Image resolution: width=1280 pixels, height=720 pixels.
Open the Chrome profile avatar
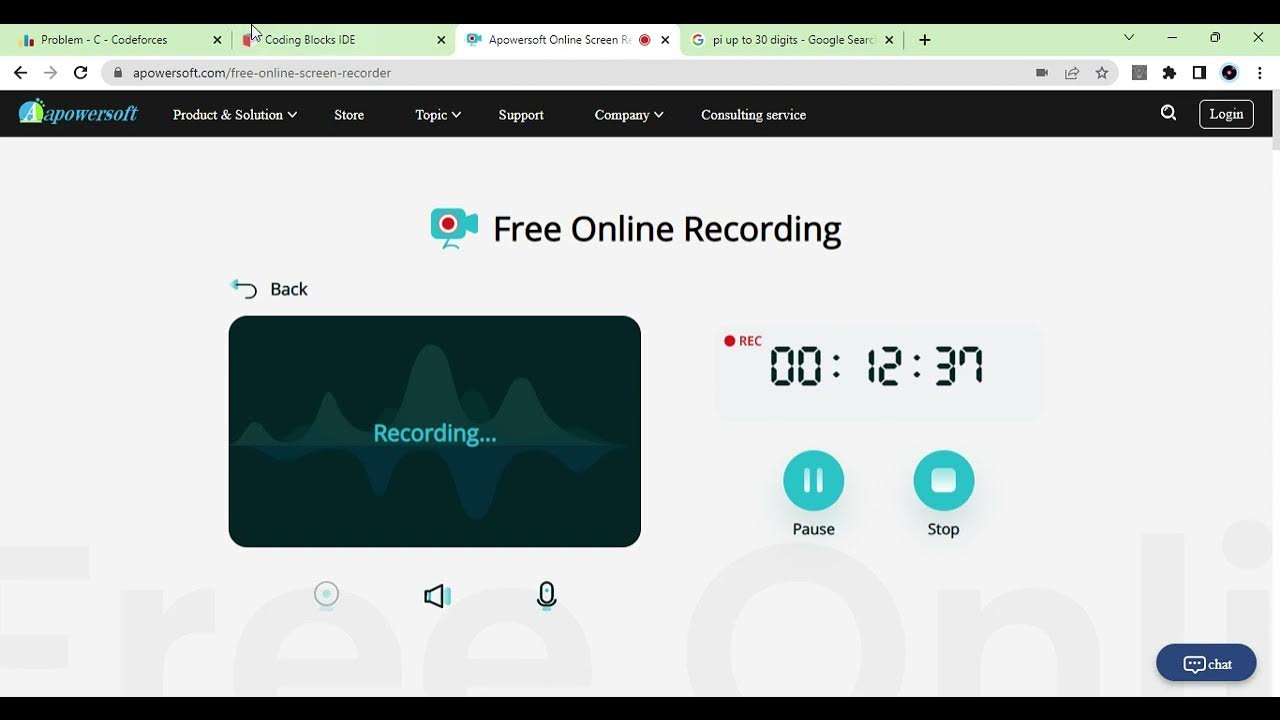1230,73
